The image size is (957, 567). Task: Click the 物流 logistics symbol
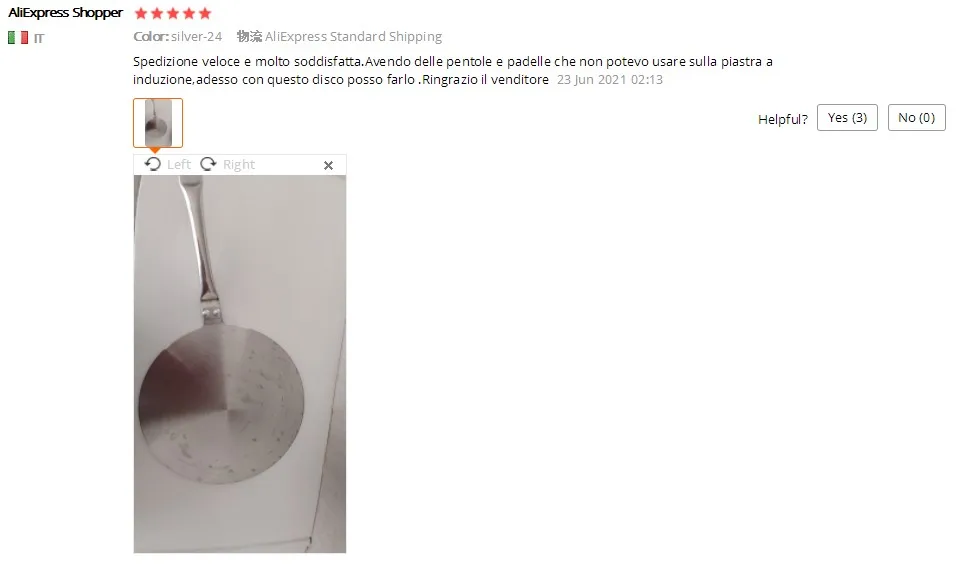tap(249, 37)
